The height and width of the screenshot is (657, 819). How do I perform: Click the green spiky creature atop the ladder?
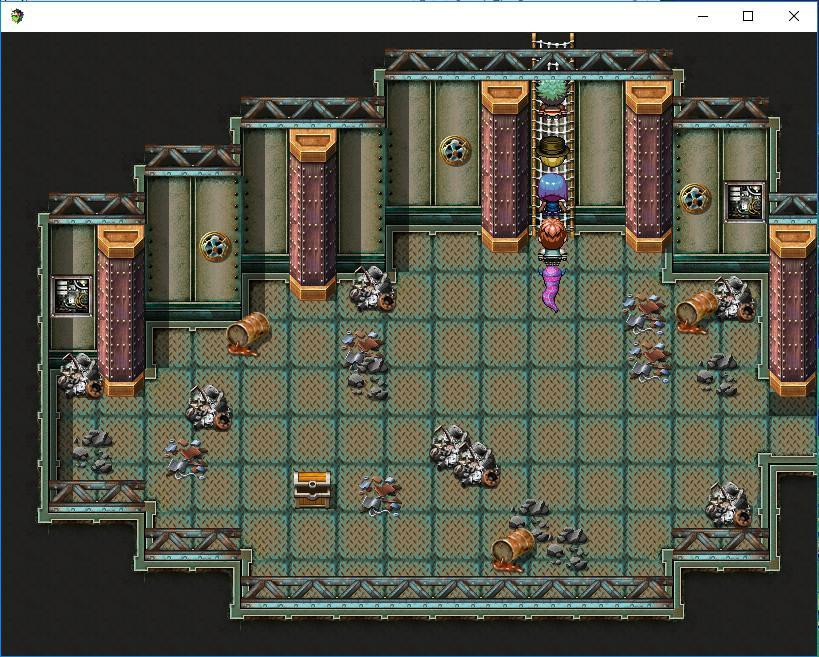(552, 96)
